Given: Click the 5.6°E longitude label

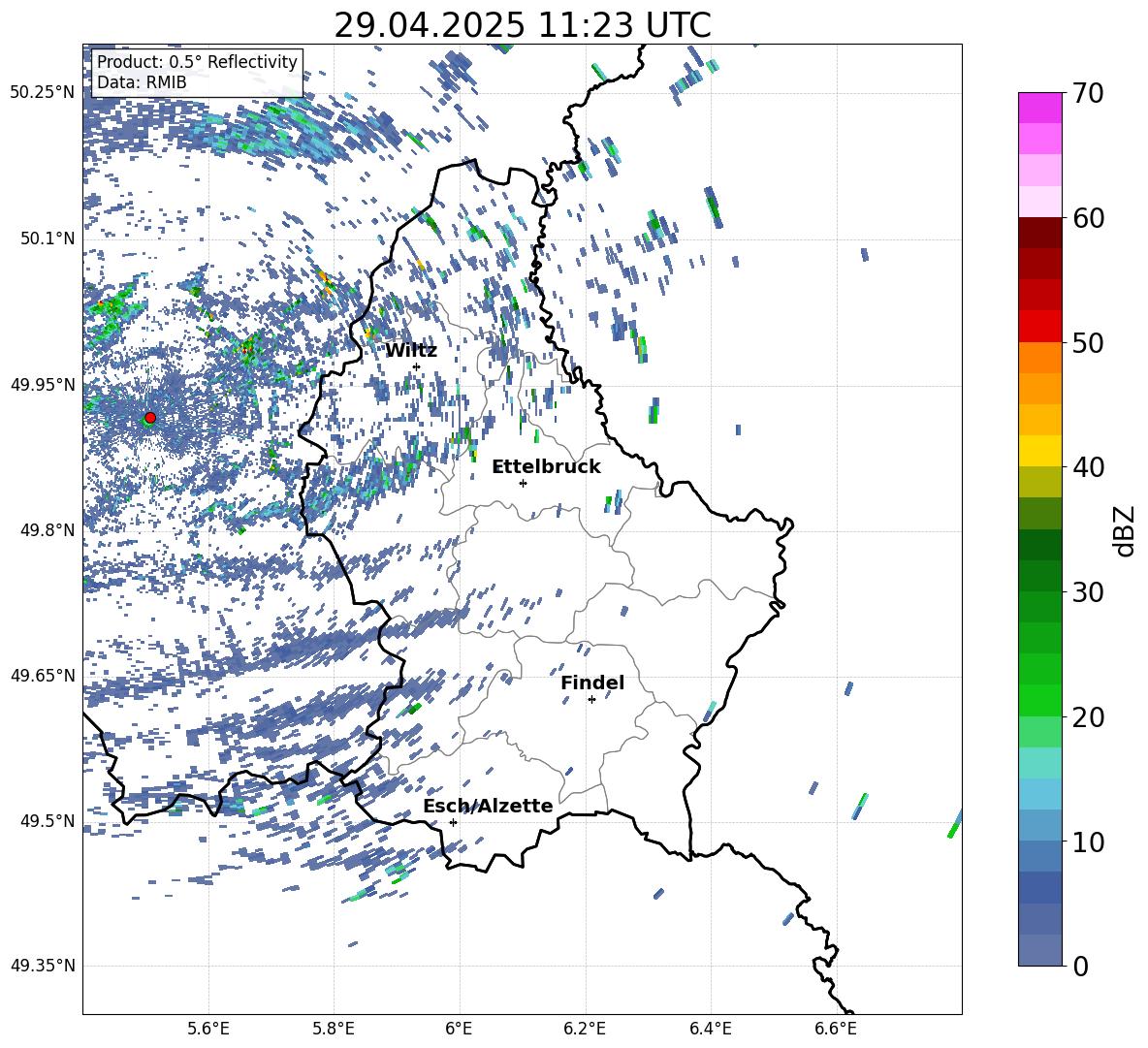Looking at the screenshot, I should coord(208,1029).
